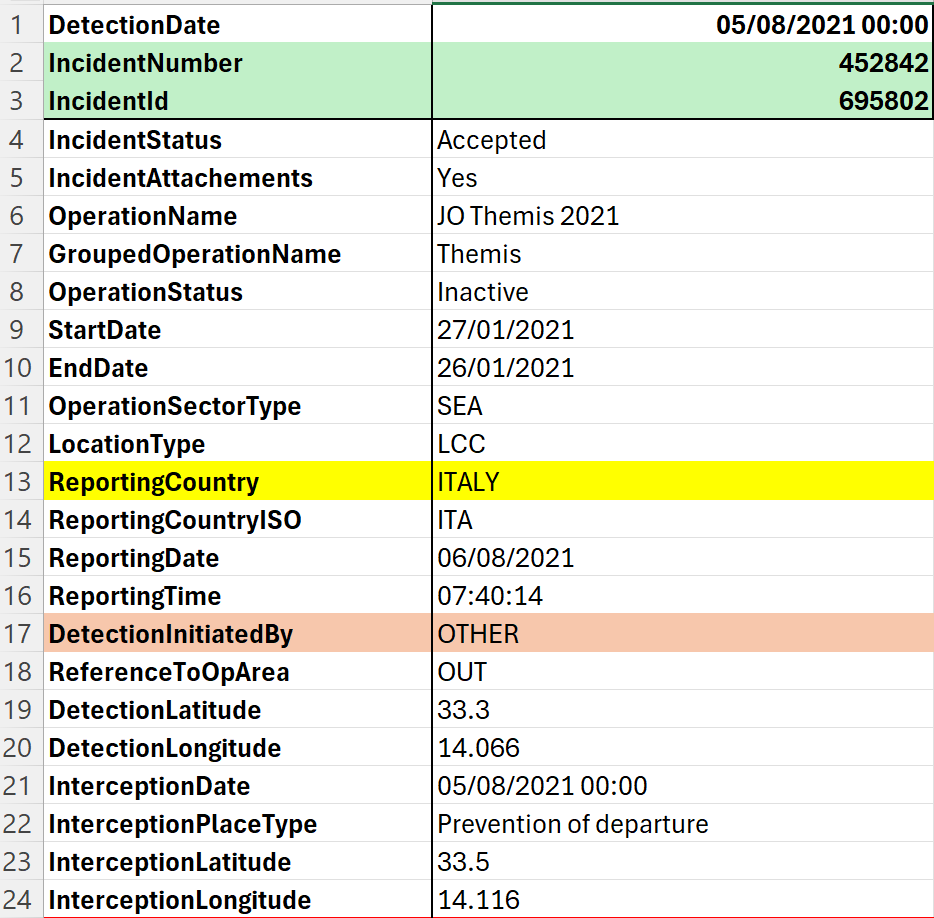Select the GroupedOperationName label cell
Image resolution: width=934 pixels, height=918 pixels.
pos(238,254)
